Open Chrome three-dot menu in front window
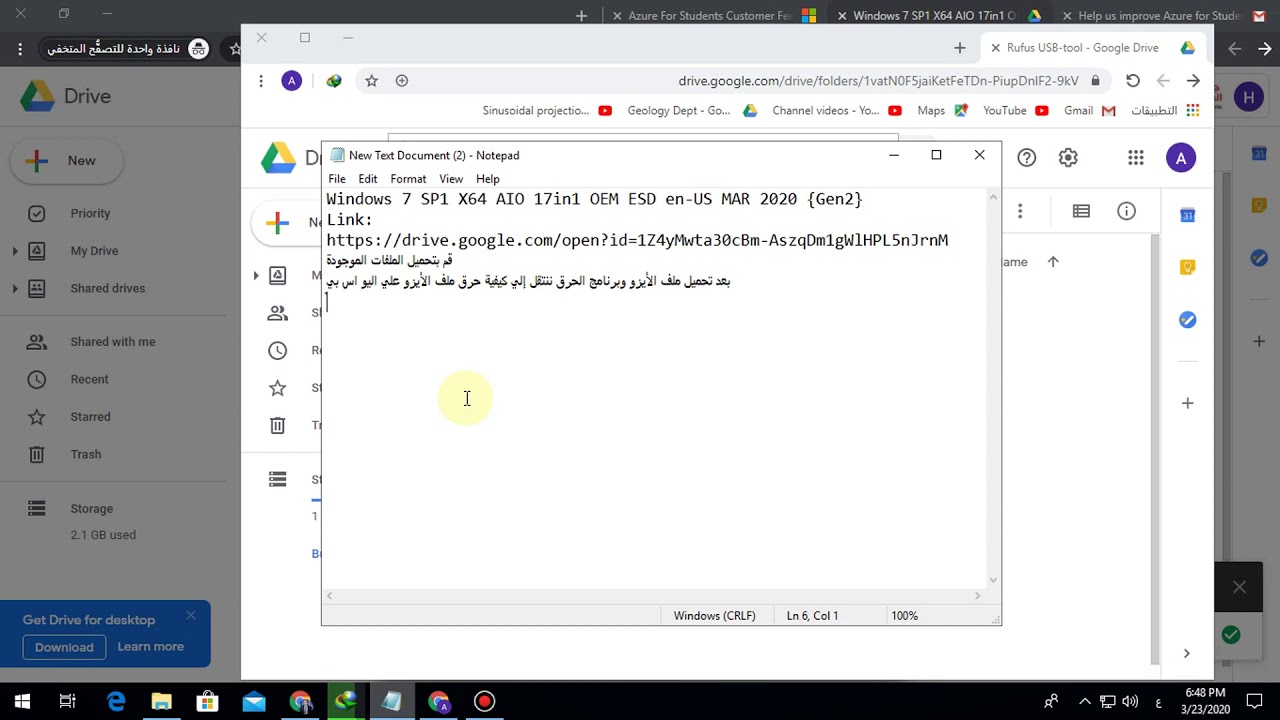 [x=261, y=81]
